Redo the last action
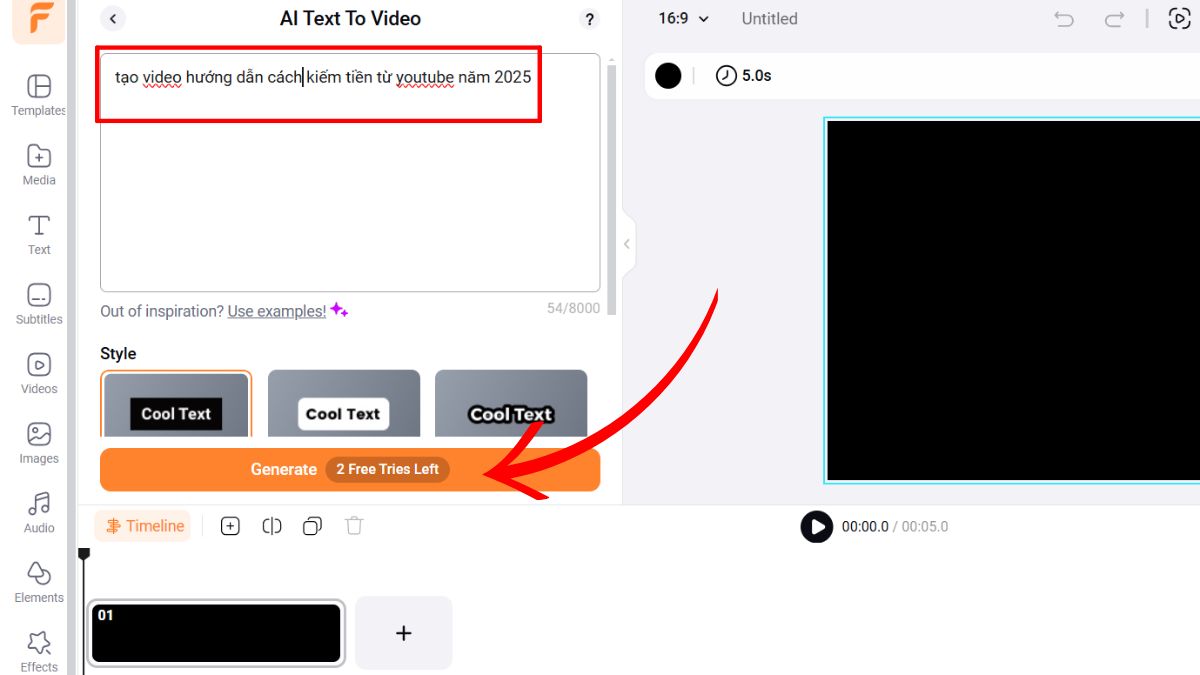Viewport: 1200px width, 675px height. coord(1113,19)
